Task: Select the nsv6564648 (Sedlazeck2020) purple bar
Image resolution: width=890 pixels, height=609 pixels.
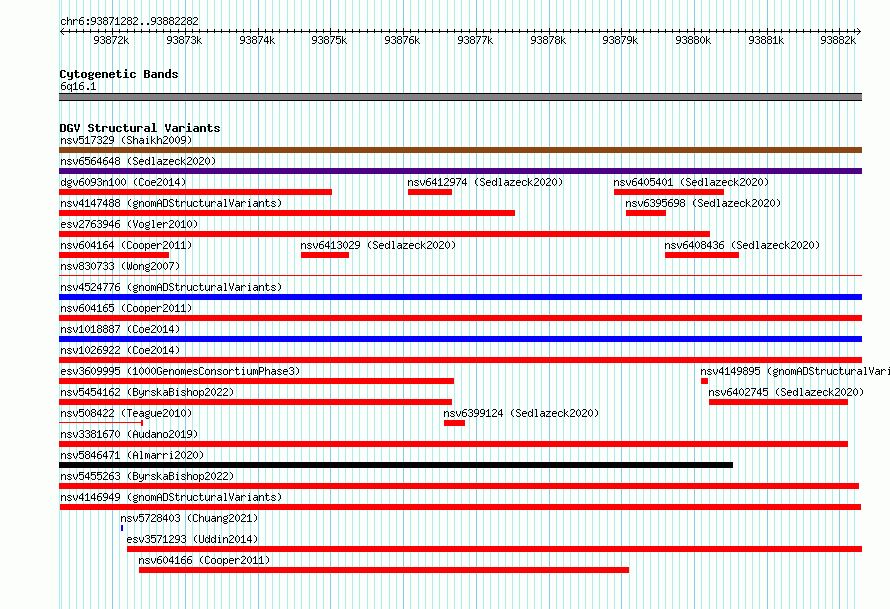Action: [460, 171]
